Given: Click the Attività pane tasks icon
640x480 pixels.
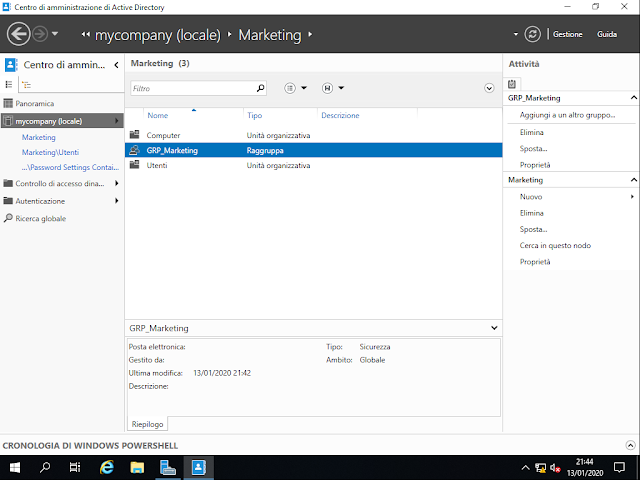Looking at the screenshot, I should pos(512,84).
